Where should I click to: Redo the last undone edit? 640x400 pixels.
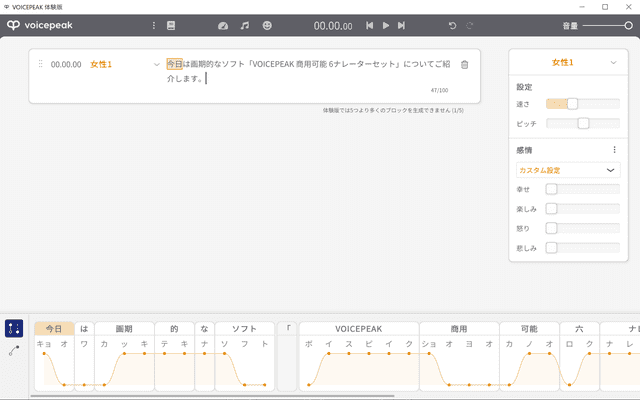469,26
